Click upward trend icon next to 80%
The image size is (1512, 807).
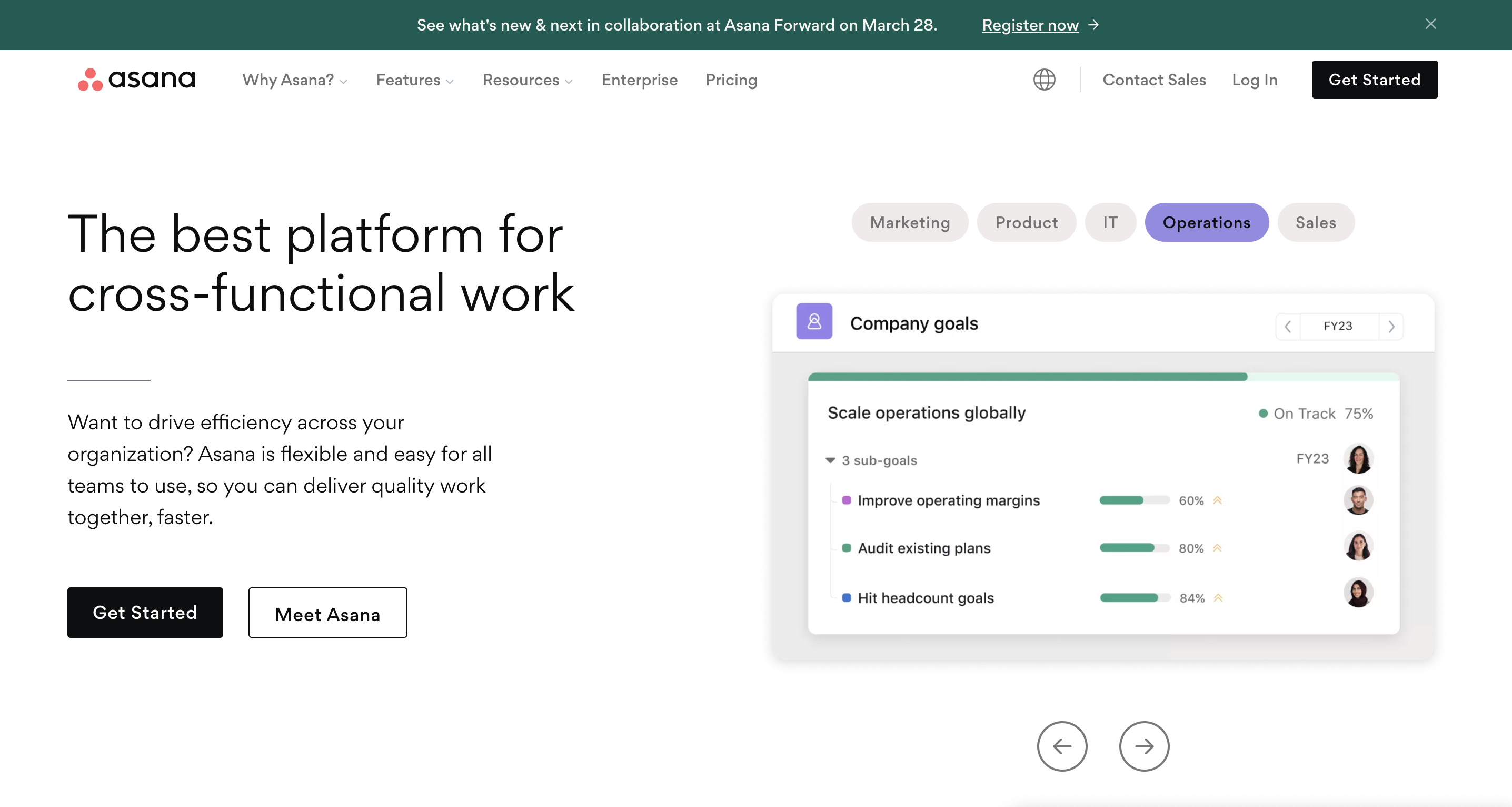tap(1217, 548)
